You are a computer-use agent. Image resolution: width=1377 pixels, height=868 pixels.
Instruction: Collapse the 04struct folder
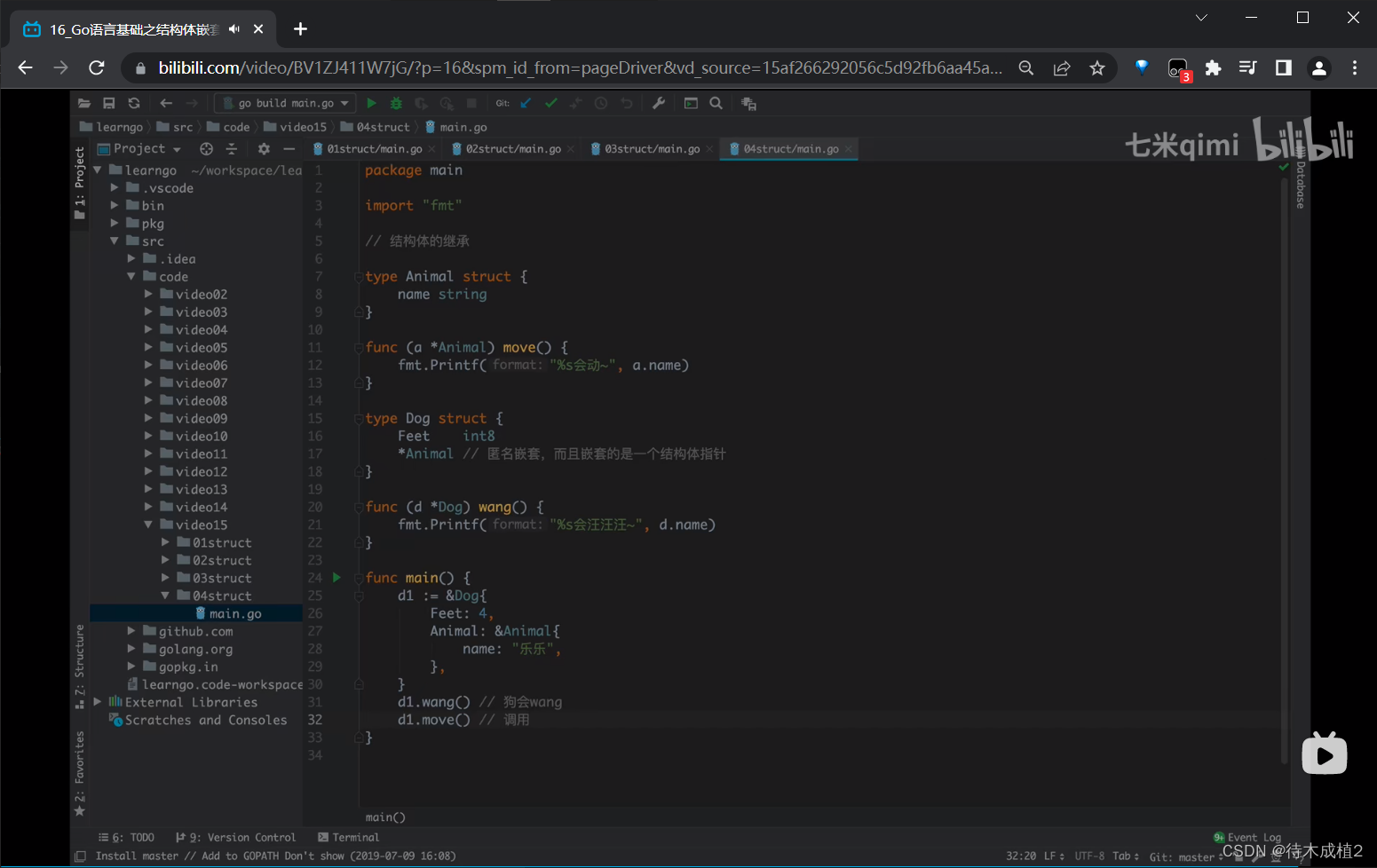pos(165,596)
